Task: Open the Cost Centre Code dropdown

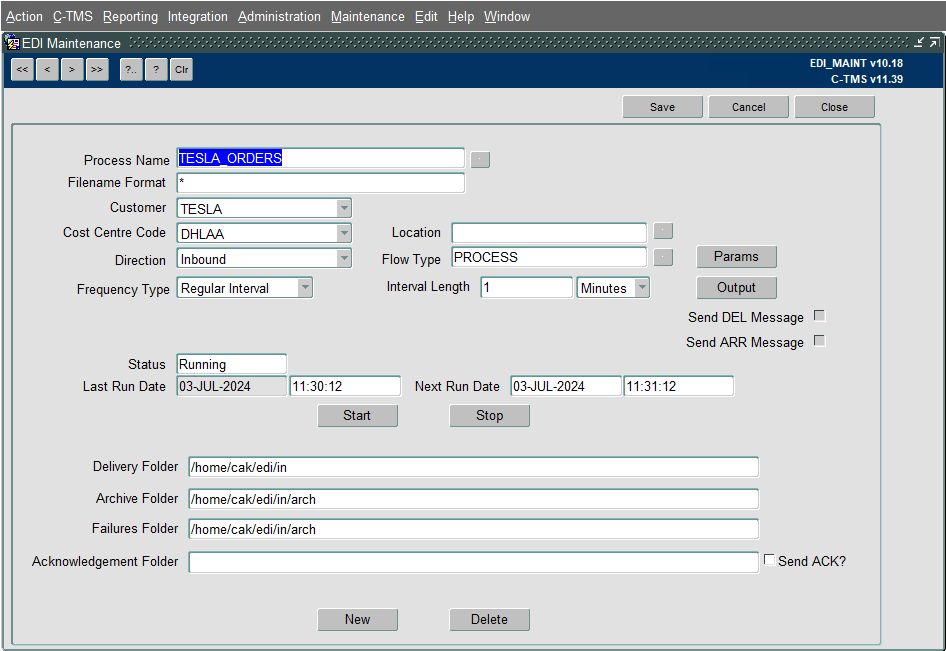Action: tap(344, 233)
